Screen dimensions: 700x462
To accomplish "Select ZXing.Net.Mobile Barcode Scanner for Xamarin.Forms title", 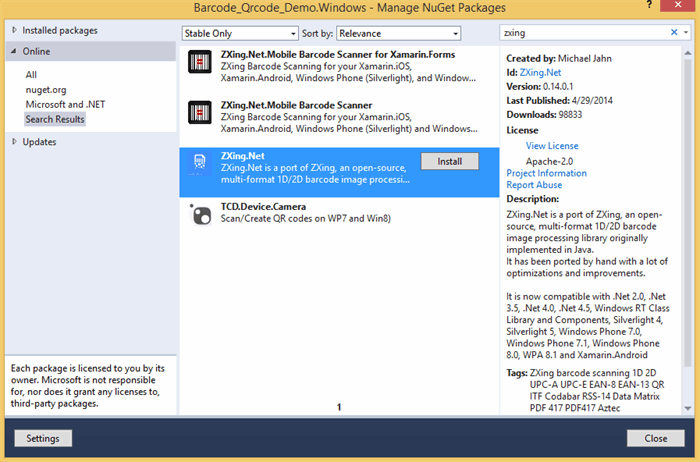I will [338, 54].
